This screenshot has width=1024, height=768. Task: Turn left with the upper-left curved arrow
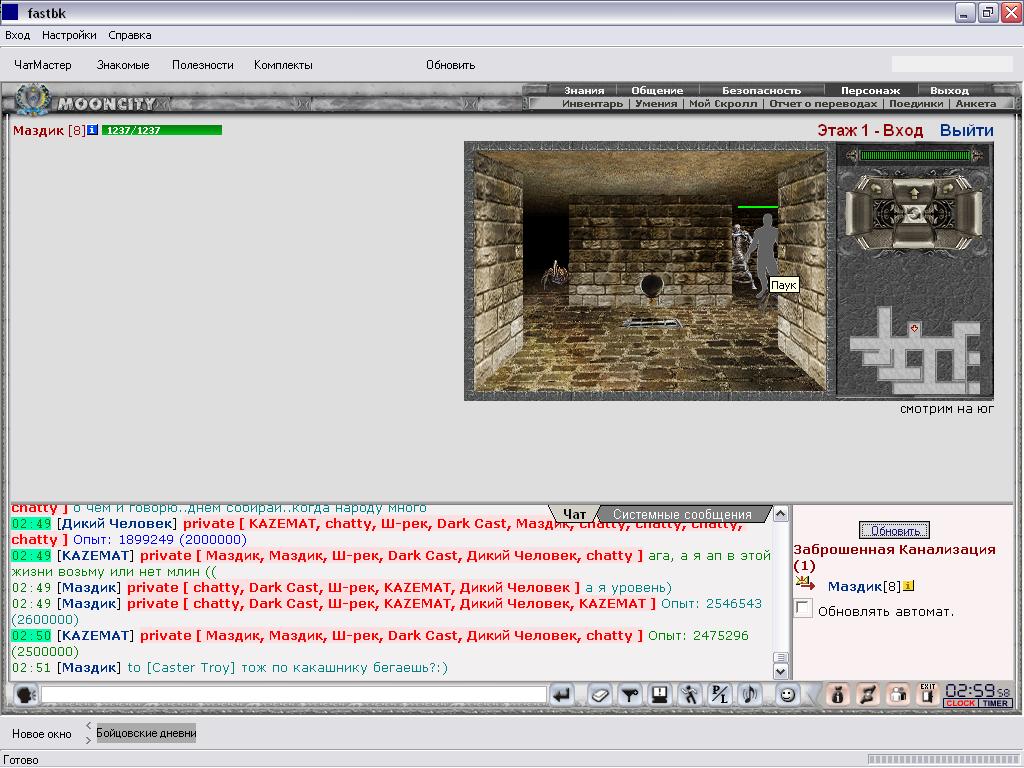[876, 187]
